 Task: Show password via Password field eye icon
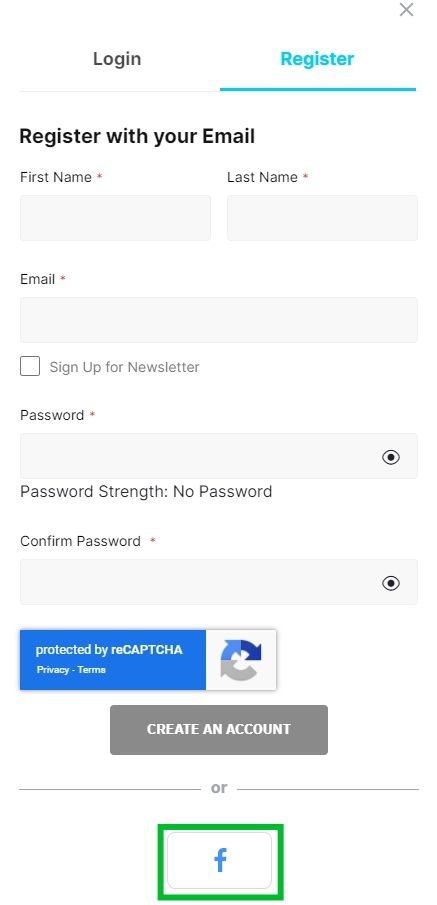pyautogui.click(x=391, y=457)
